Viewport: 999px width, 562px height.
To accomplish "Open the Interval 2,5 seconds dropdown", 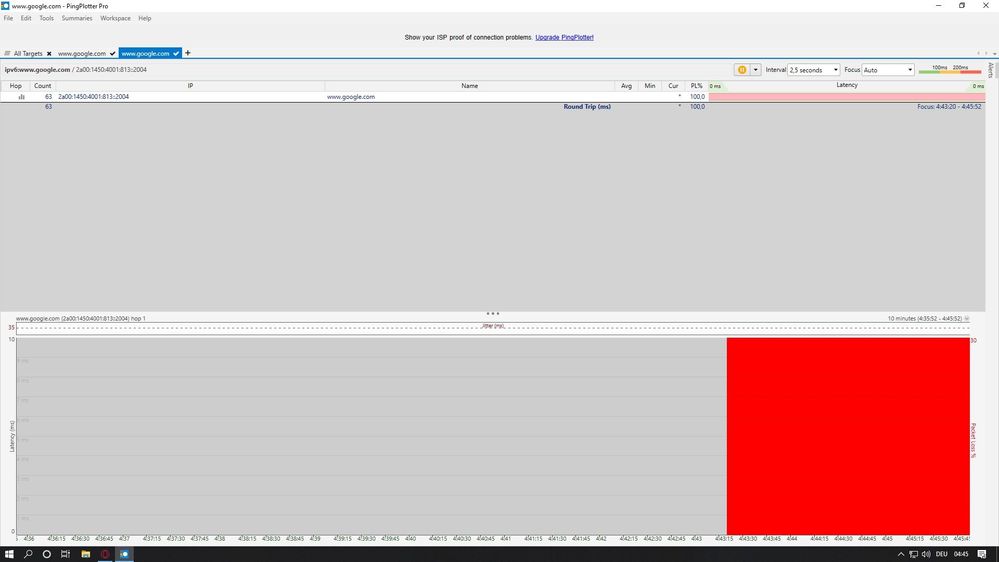I will click(x=814, y=70).
